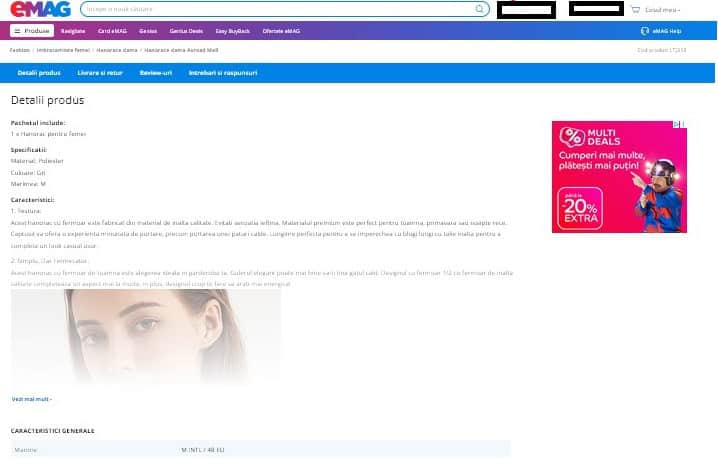
Task: Switch to the Livrare si retur tab
Action: [100, 73]
